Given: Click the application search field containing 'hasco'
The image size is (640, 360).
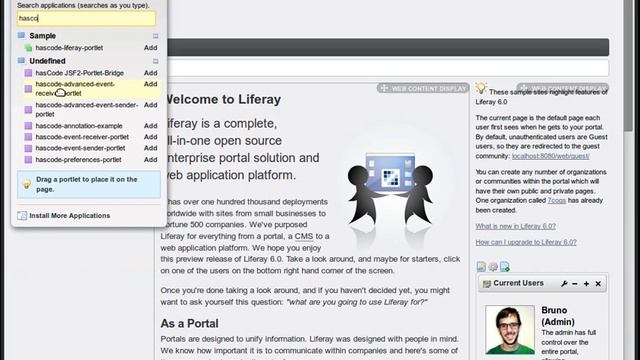Looking at the screenshot, I should point(86,18).
